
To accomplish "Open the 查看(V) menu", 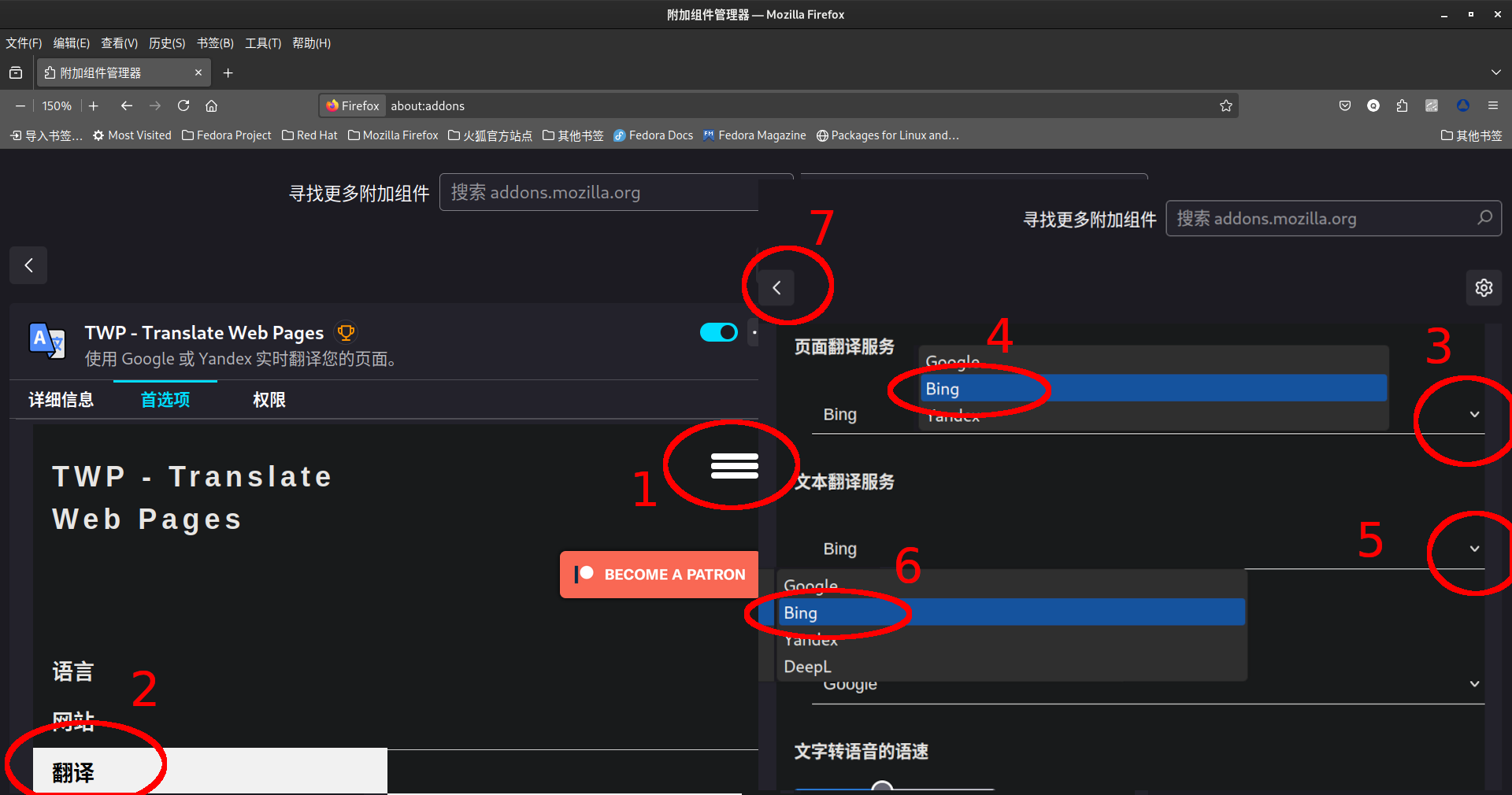I will pyautogui.click(x=119, y=43).
